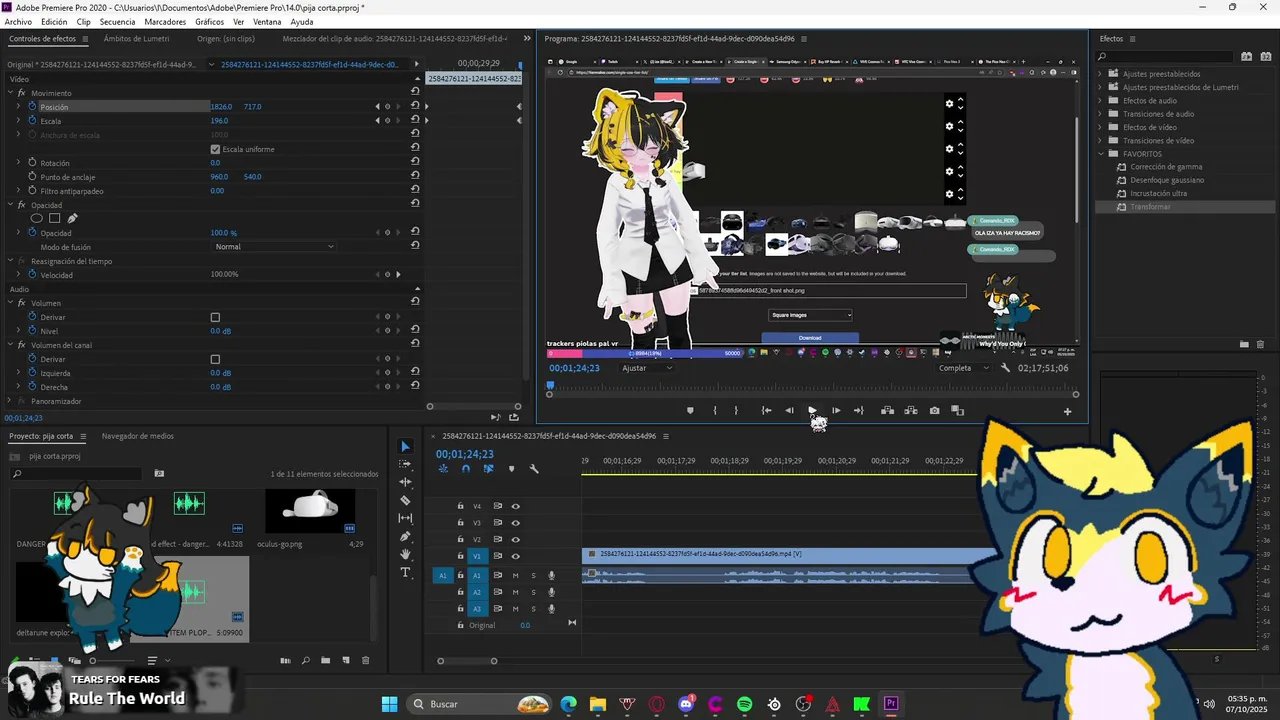Select the Razor tool
Image resolution: width=1280 pixels, height=720 pixels.
405,500
